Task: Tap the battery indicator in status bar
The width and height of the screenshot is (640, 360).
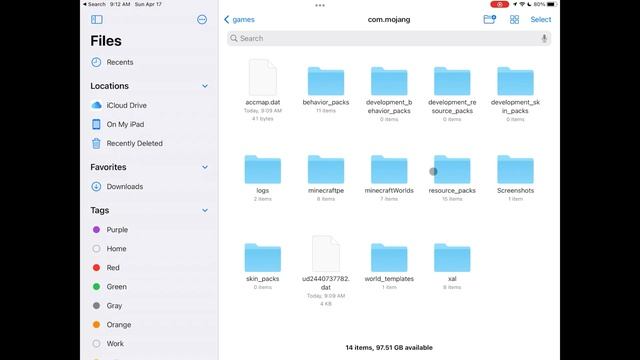Action: [551, 4]
